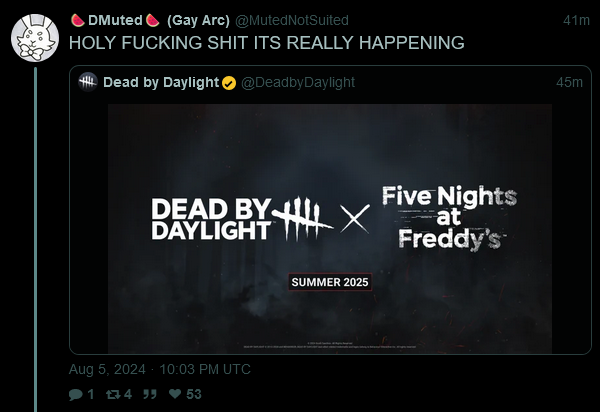Visit the @DeadbyDaylight handle link
The height and width of the screenshot is (412, 600).
(x=298, y=82)
